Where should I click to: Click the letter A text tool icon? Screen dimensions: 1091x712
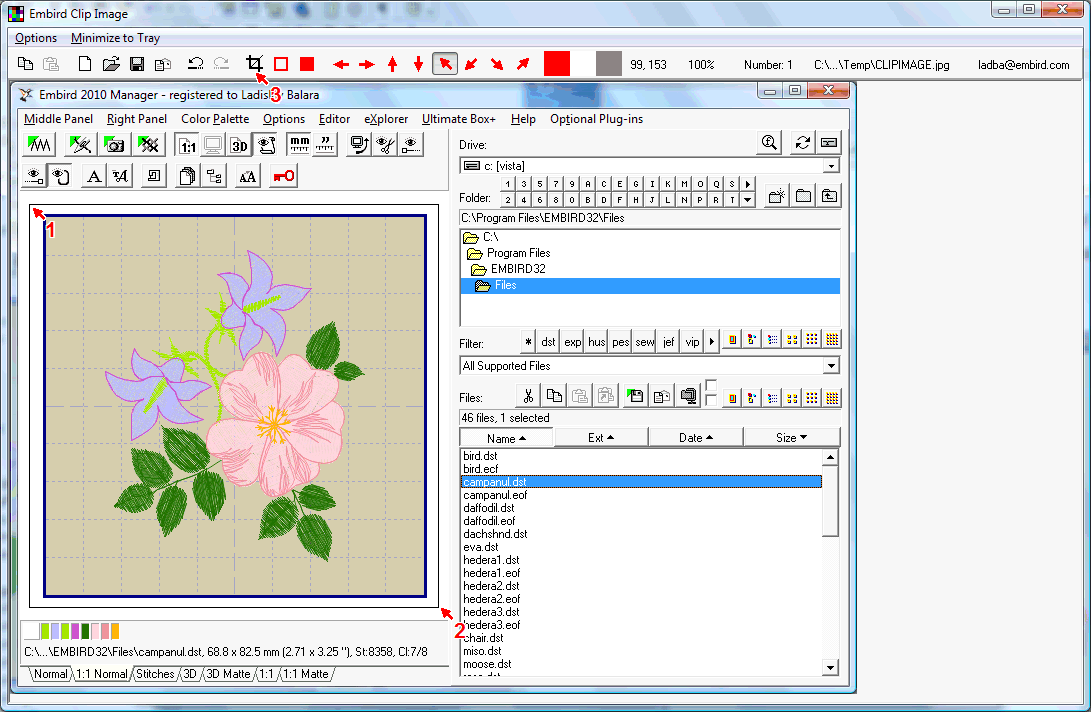93,176
